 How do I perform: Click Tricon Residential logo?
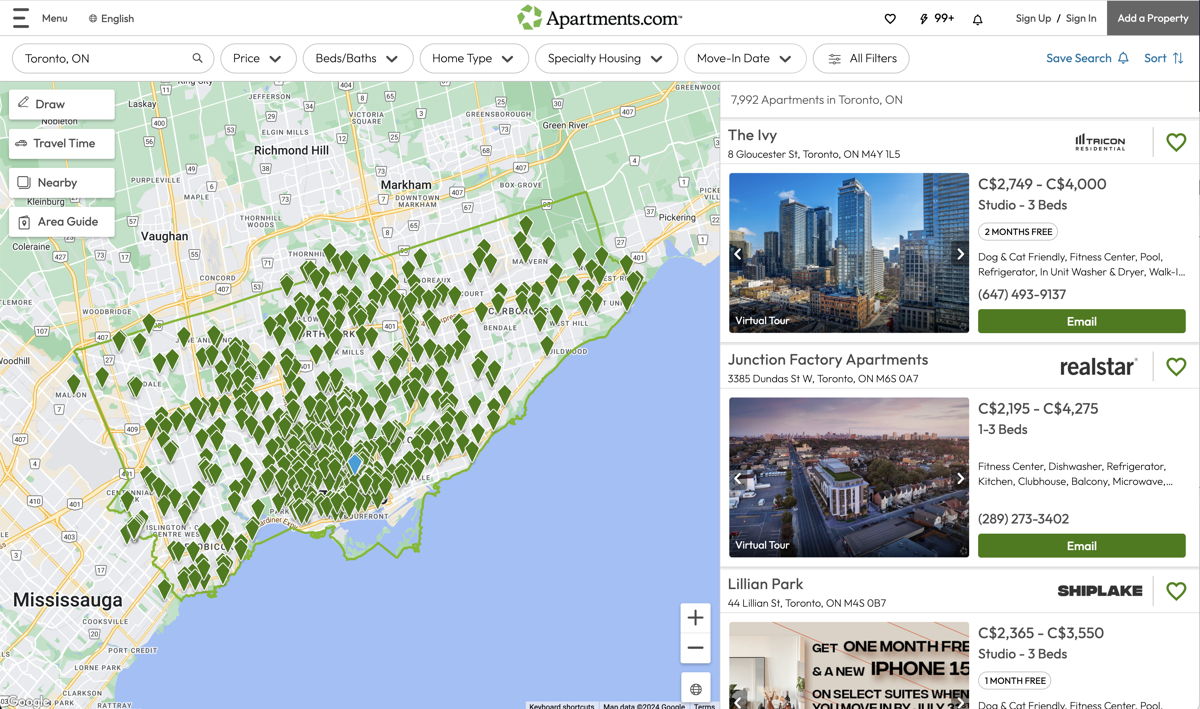tap(1100, 142)
